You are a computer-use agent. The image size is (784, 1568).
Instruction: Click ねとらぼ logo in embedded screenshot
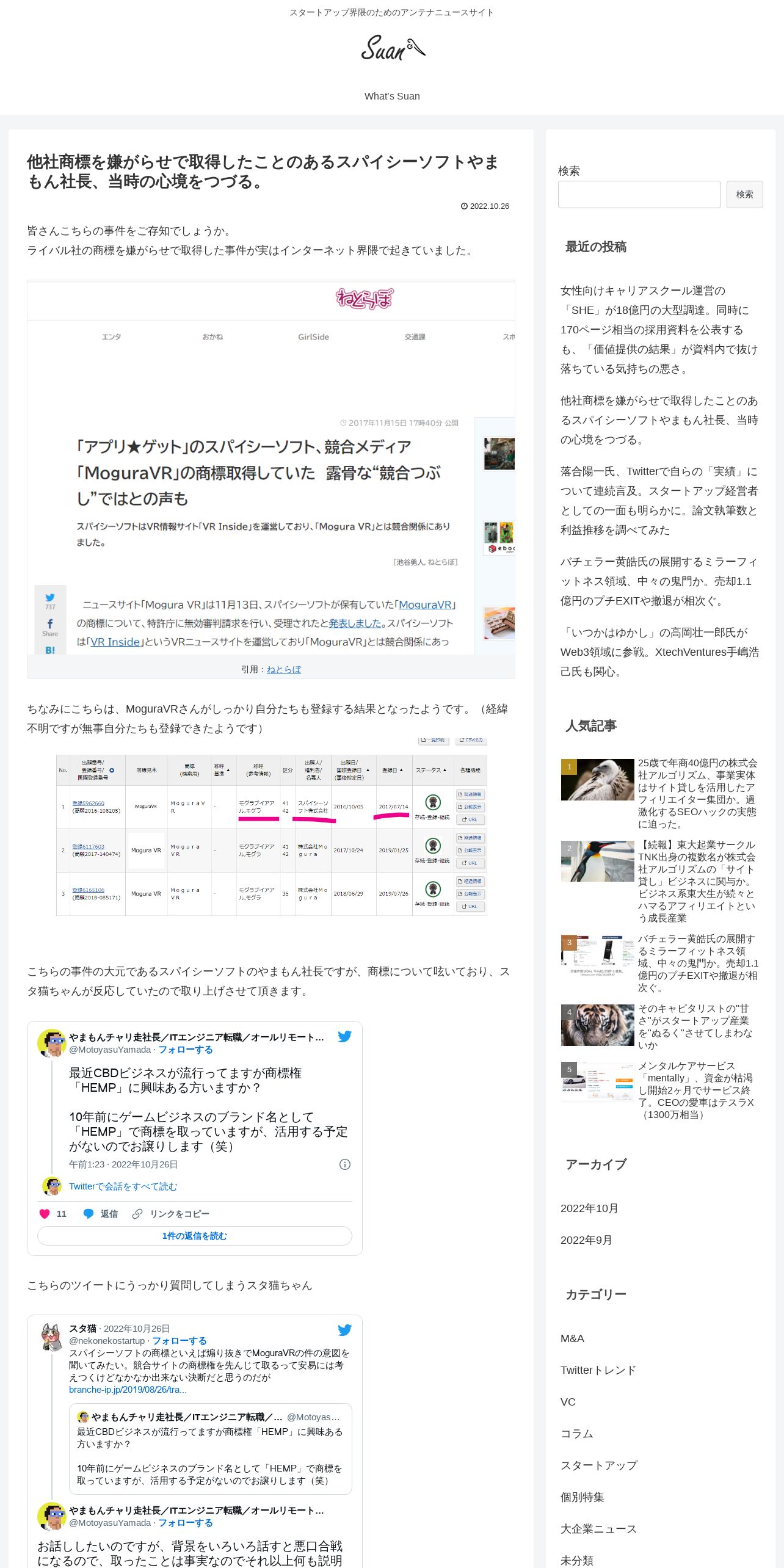[365, 299]
